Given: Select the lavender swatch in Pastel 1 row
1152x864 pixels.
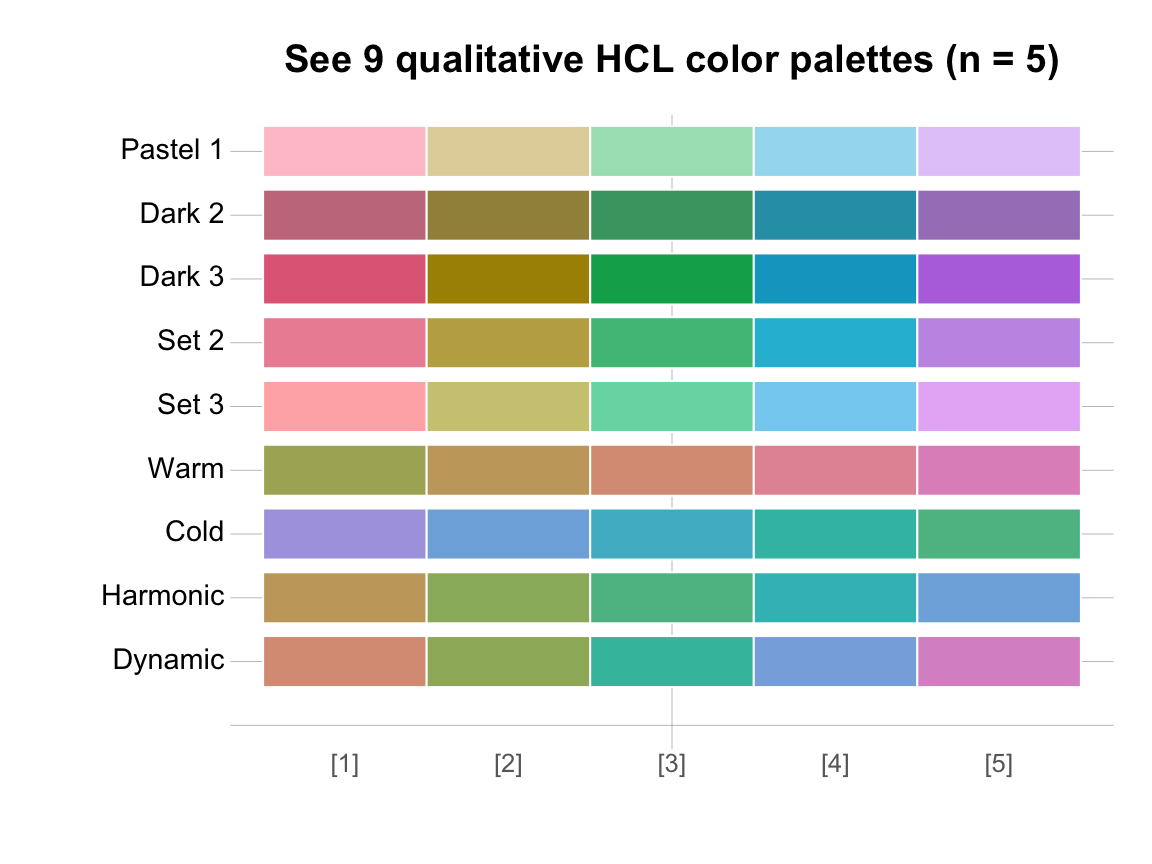Looking at the screenshot, I should click(x=998, y=152).
